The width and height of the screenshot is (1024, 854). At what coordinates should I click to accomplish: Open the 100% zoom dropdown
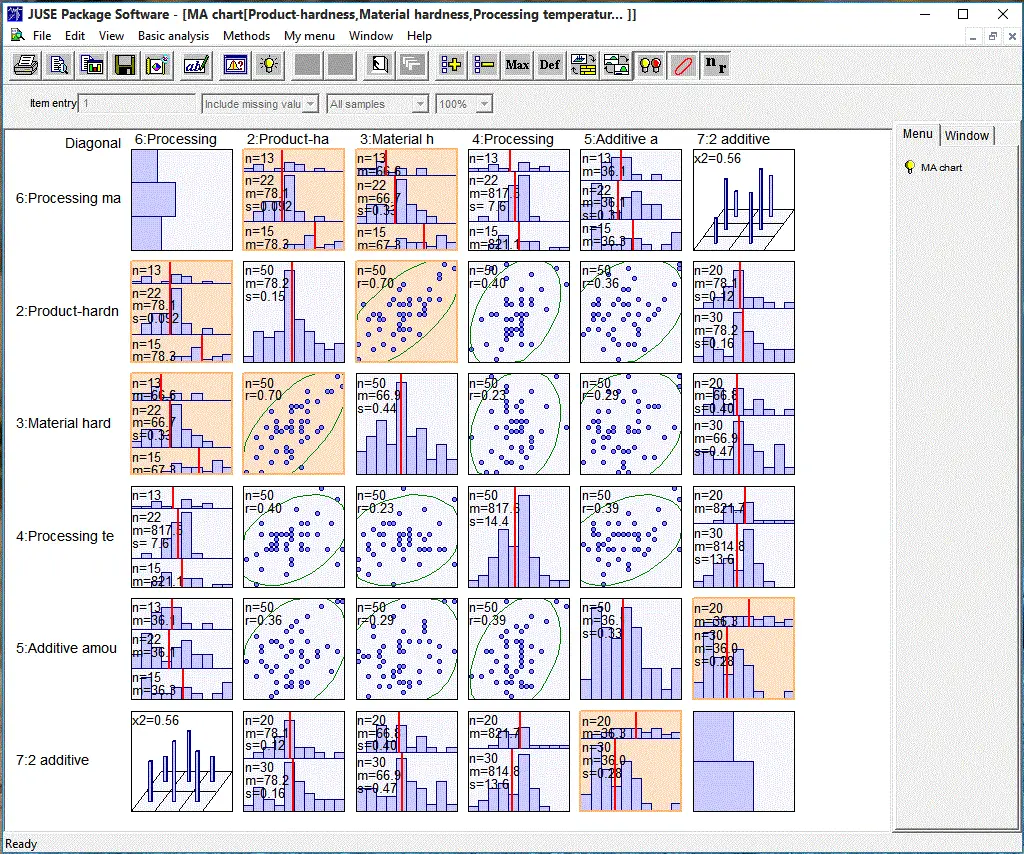484,104
